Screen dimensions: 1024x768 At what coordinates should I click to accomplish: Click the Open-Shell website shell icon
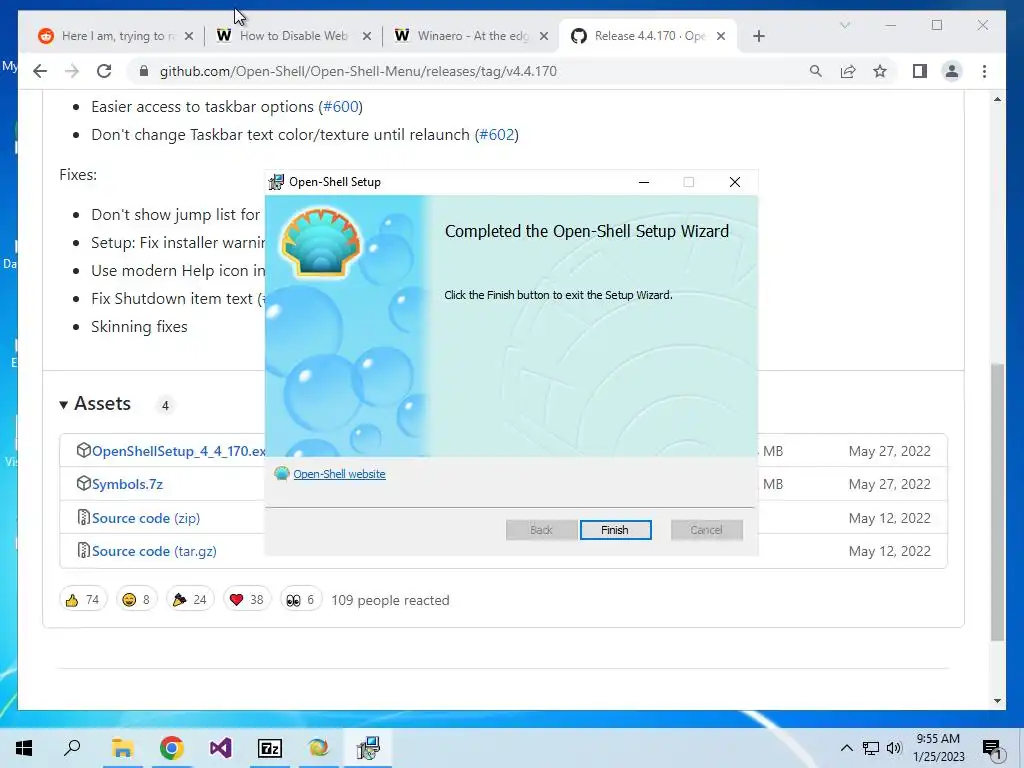coord(281,473)
